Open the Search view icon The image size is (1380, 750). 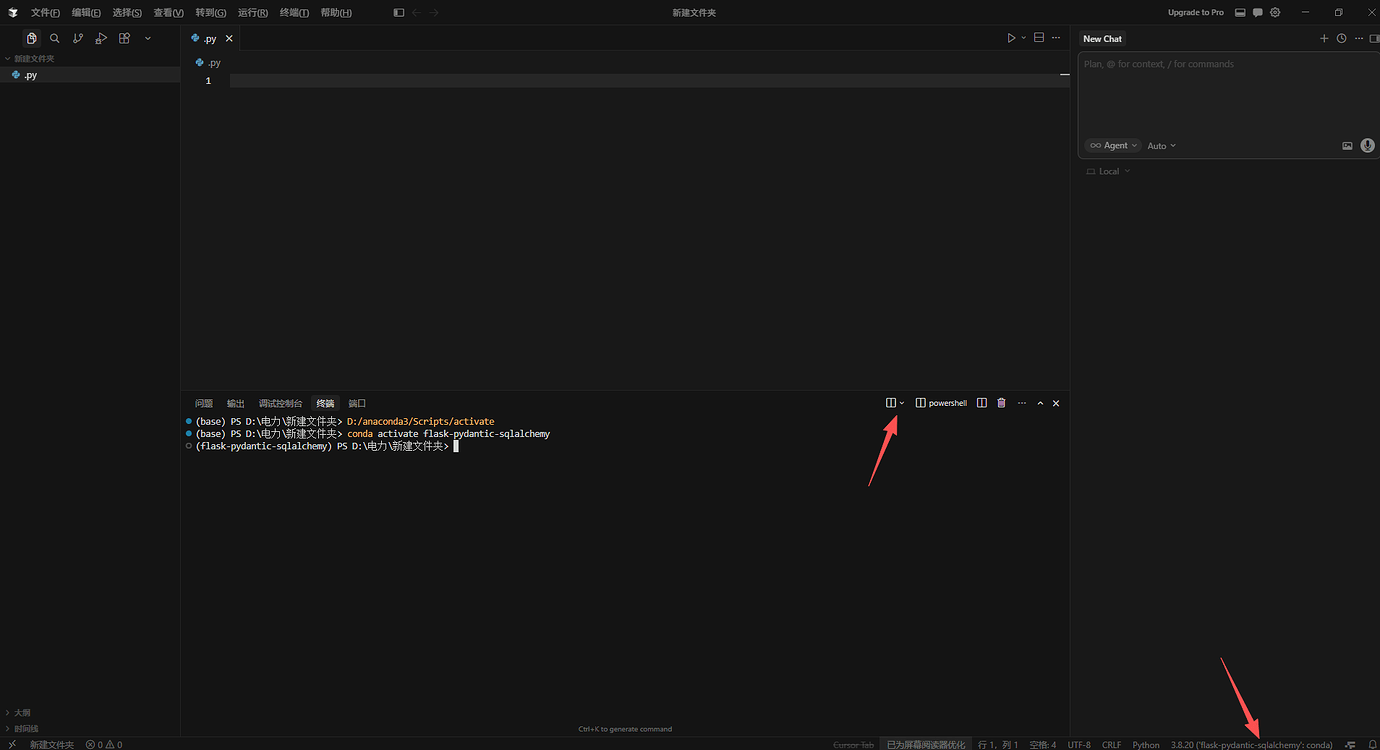pyautogui.click(x=55, y=38)
